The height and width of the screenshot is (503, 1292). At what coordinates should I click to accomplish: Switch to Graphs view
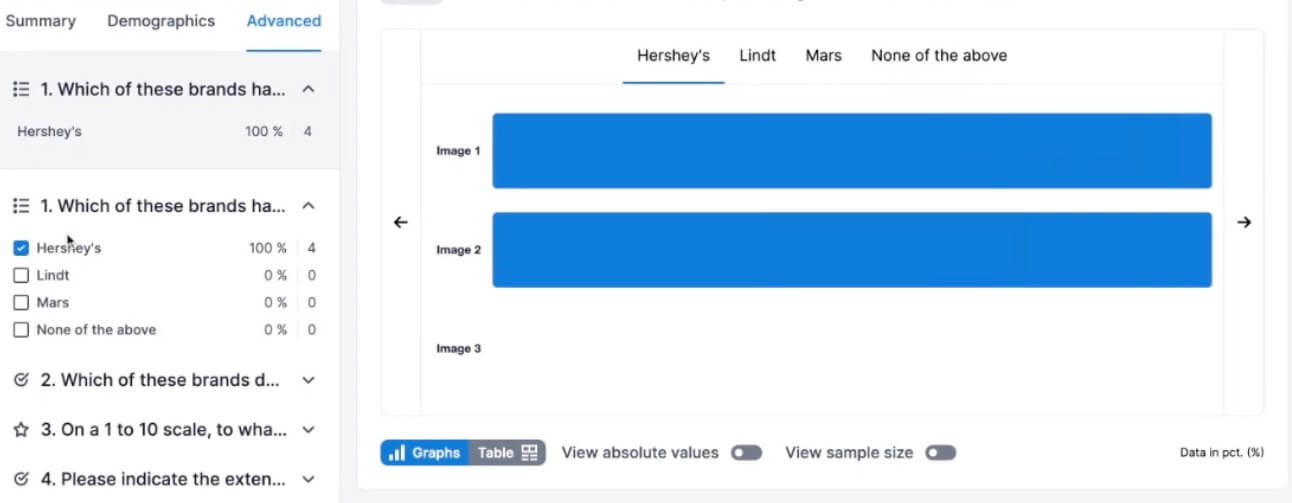425,453
